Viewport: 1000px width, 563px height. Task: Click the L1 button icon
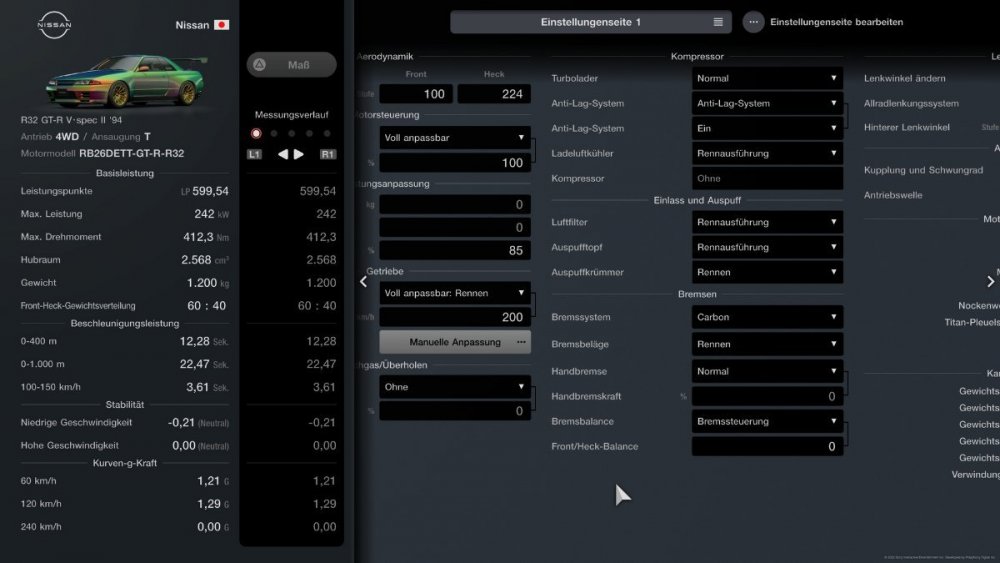coord(254,154)
